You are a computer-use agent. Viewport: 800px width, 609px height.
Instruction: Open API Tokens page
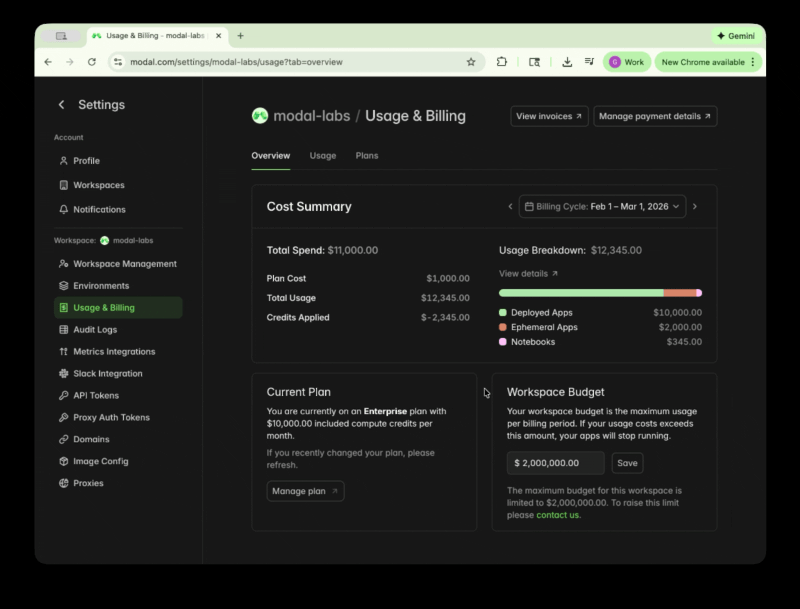click(95, 396)
